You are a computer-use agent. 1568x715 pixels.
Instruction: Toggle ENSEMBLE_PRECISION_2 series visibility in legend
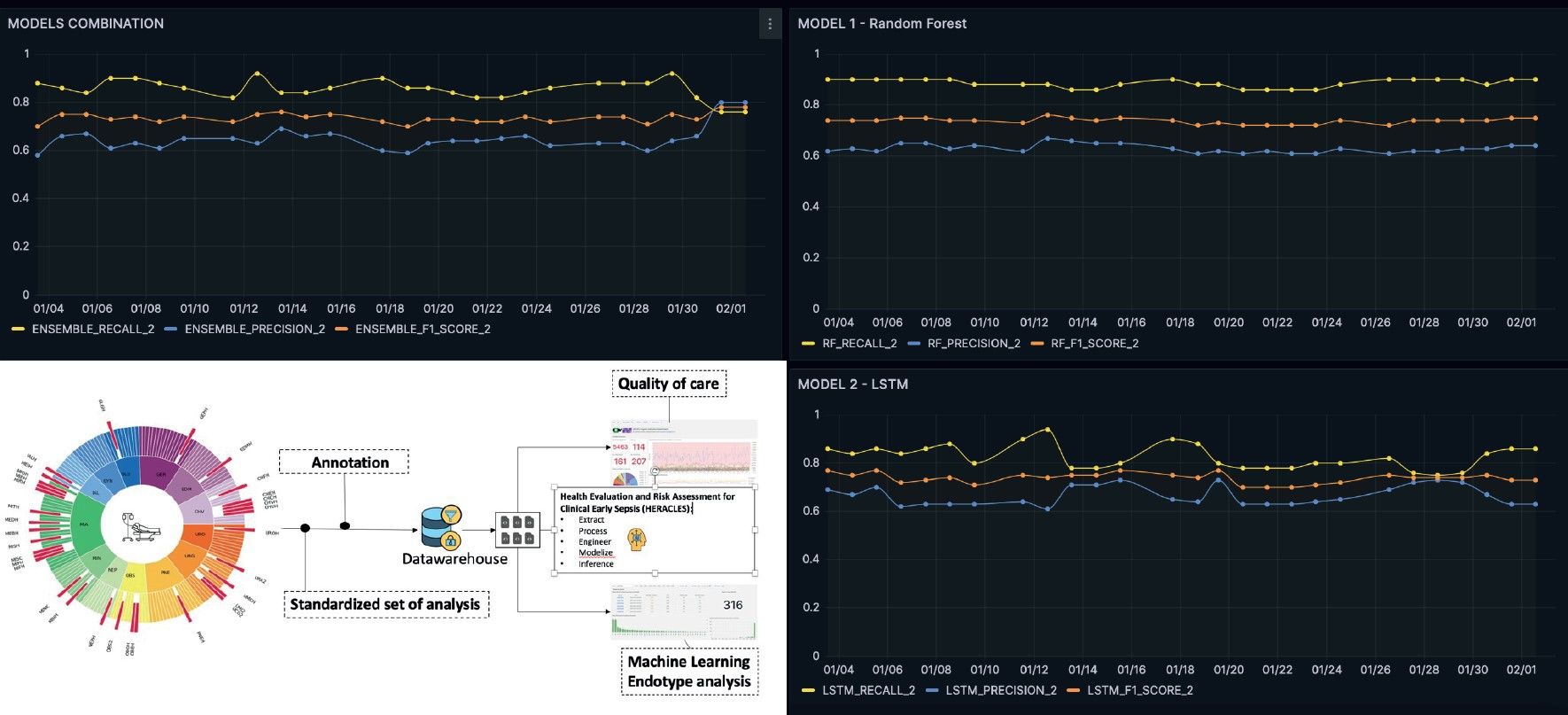click(x=254, y=330)
